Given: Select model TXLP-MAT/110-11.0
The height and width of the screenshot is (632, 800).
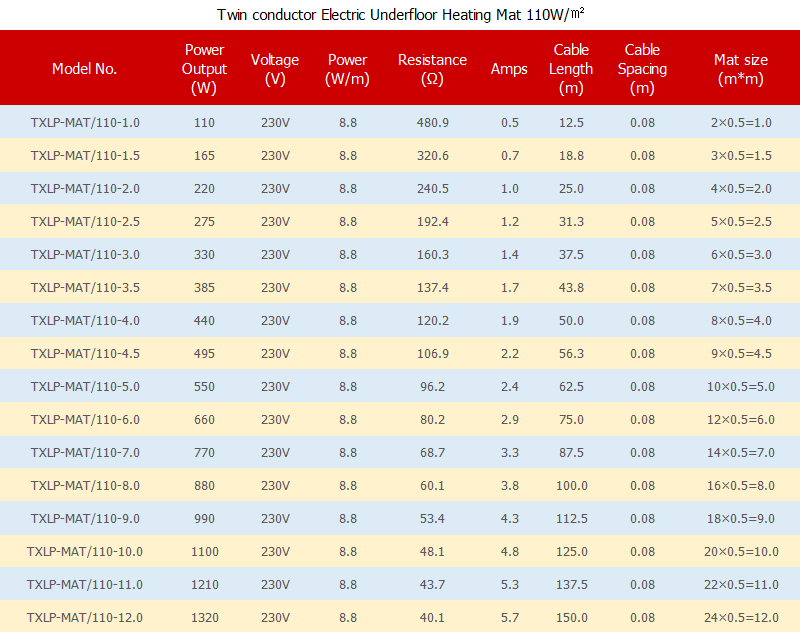Looking at the screenshot, I should (85, 585).
